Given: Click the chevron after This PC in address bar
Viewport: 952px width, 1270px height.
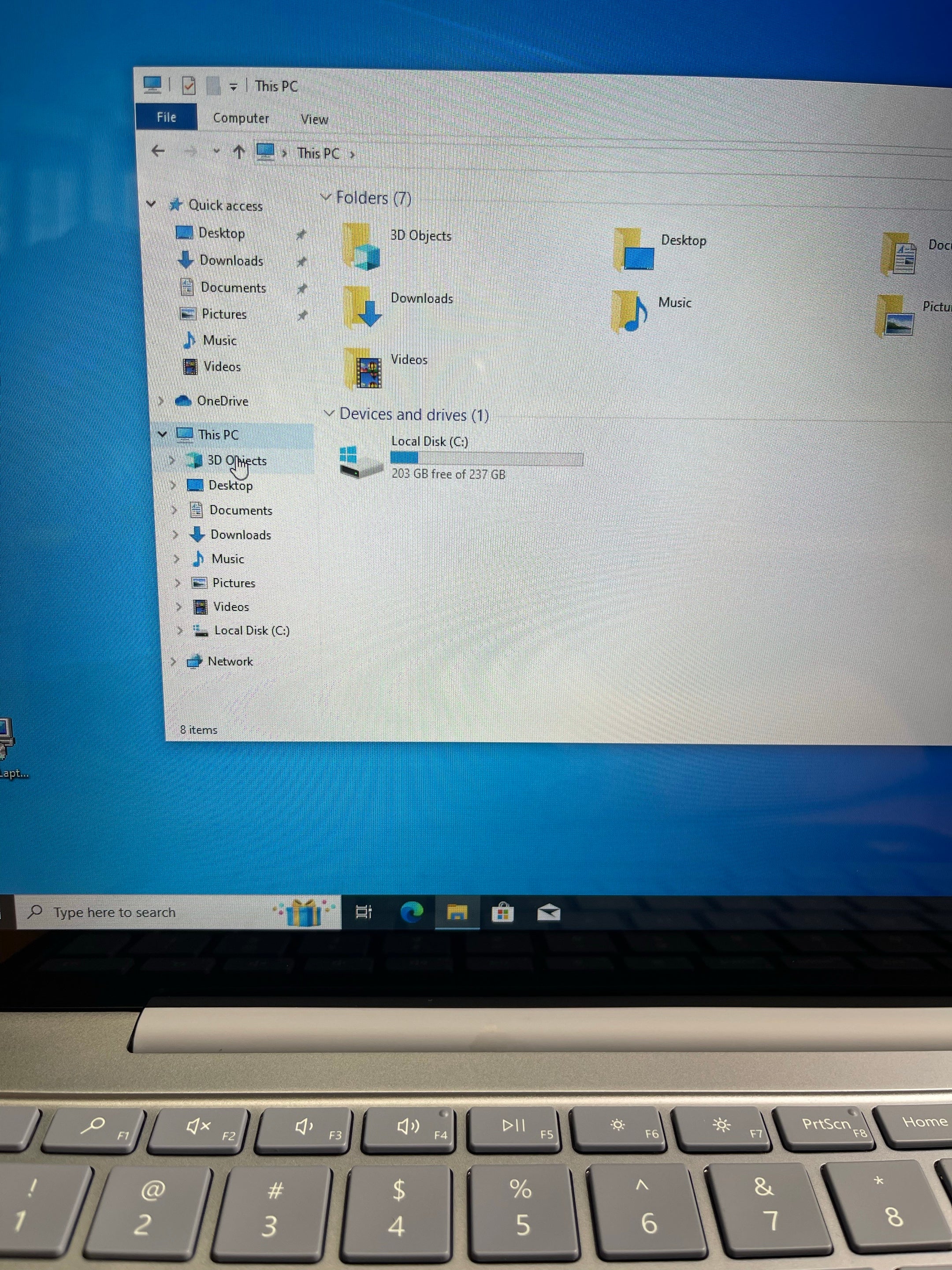Looking at the screenshot, I should pos(352,154).
